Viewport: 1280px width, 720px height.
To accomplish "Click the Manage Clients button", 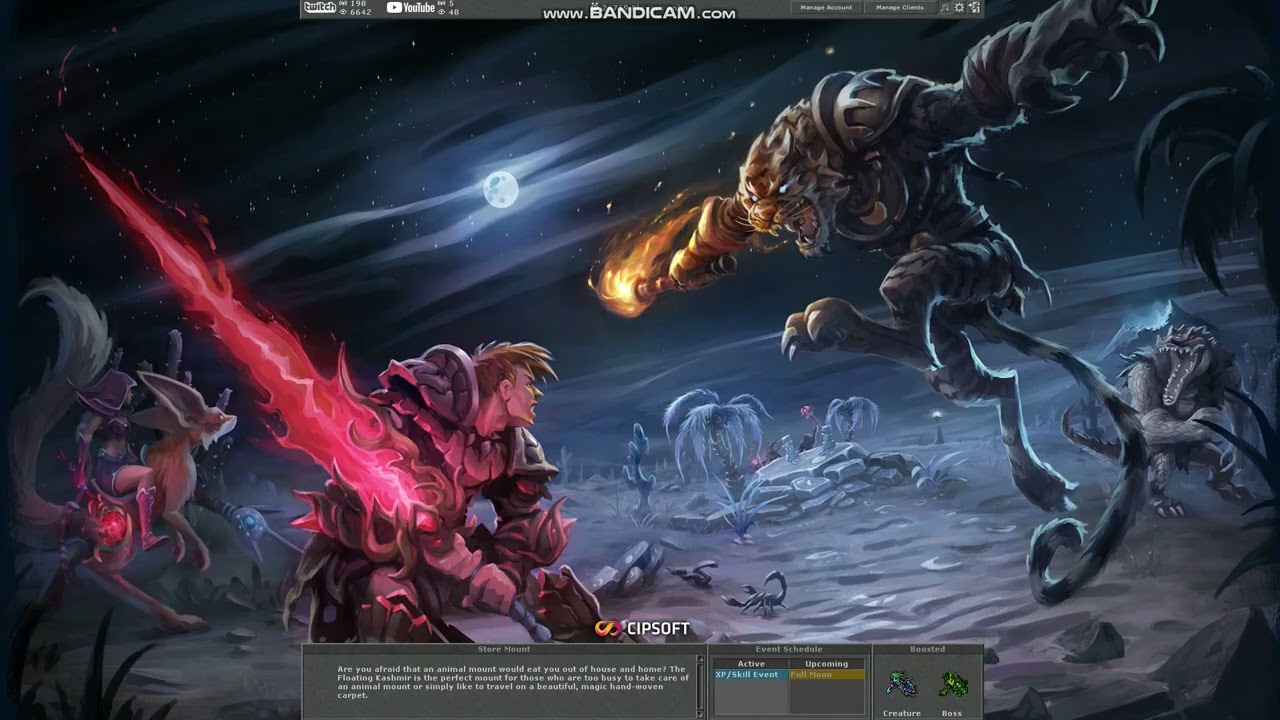I will coord(899,7).
